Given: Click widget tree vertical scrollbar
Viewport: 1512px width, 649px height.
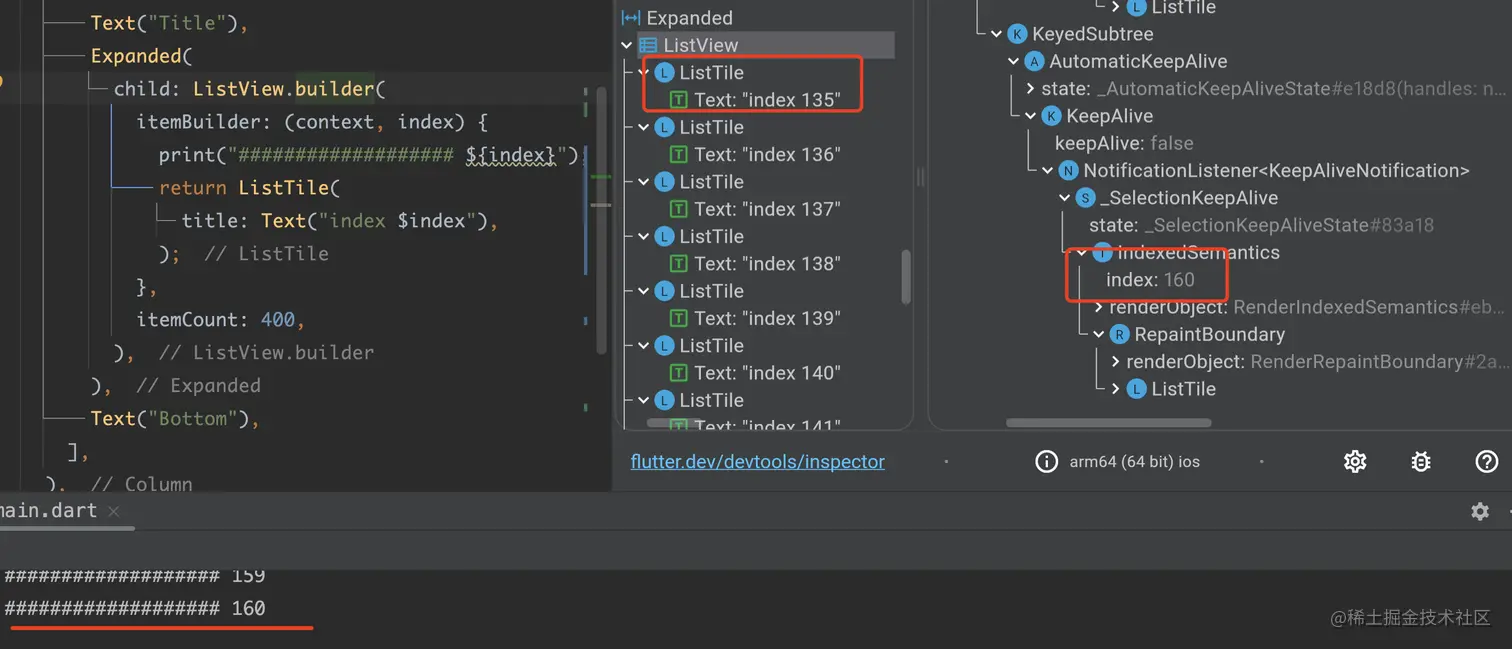Looking at the screenshot, I should click(906, 276).
